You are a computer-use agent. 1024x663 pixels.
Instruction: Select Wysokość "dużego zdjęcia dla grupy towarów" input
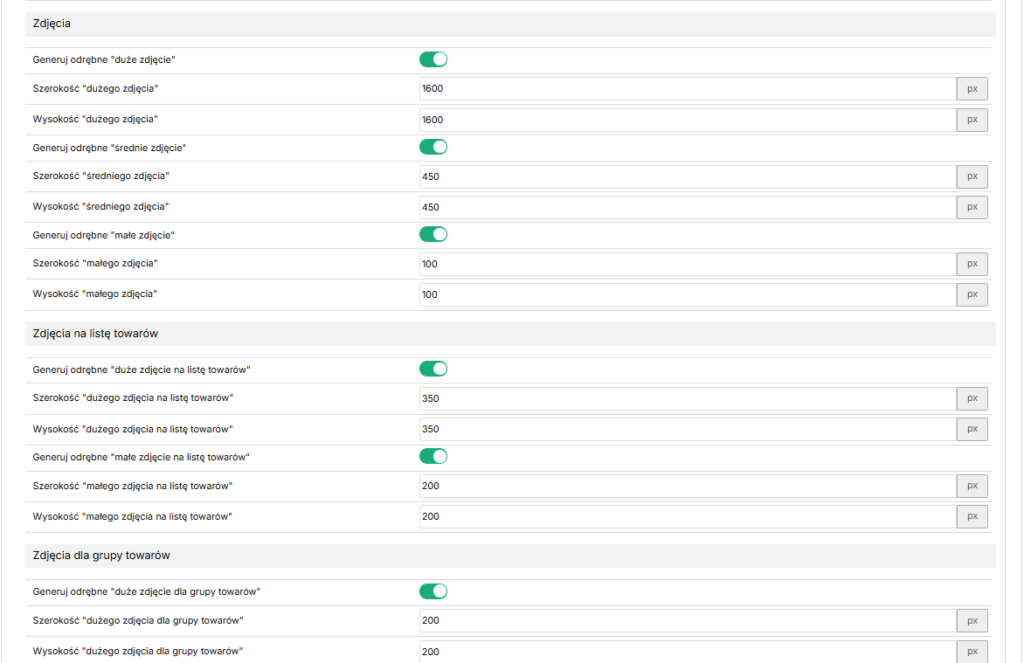[688, 651]
